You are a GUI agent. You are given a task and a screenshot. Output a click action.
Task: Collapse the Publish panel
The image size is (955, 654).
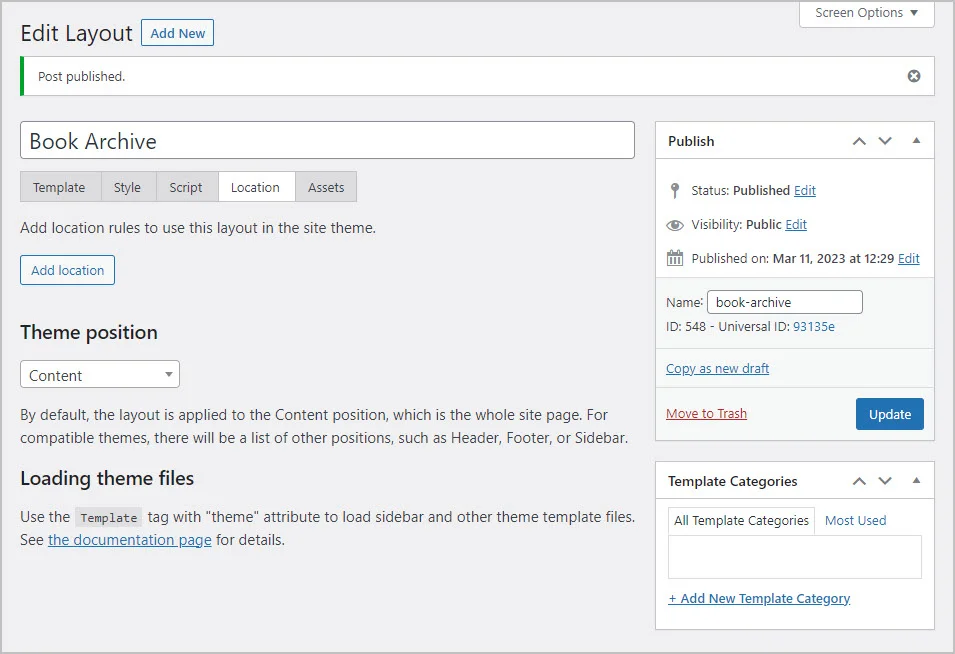click(x=916, y=141)
